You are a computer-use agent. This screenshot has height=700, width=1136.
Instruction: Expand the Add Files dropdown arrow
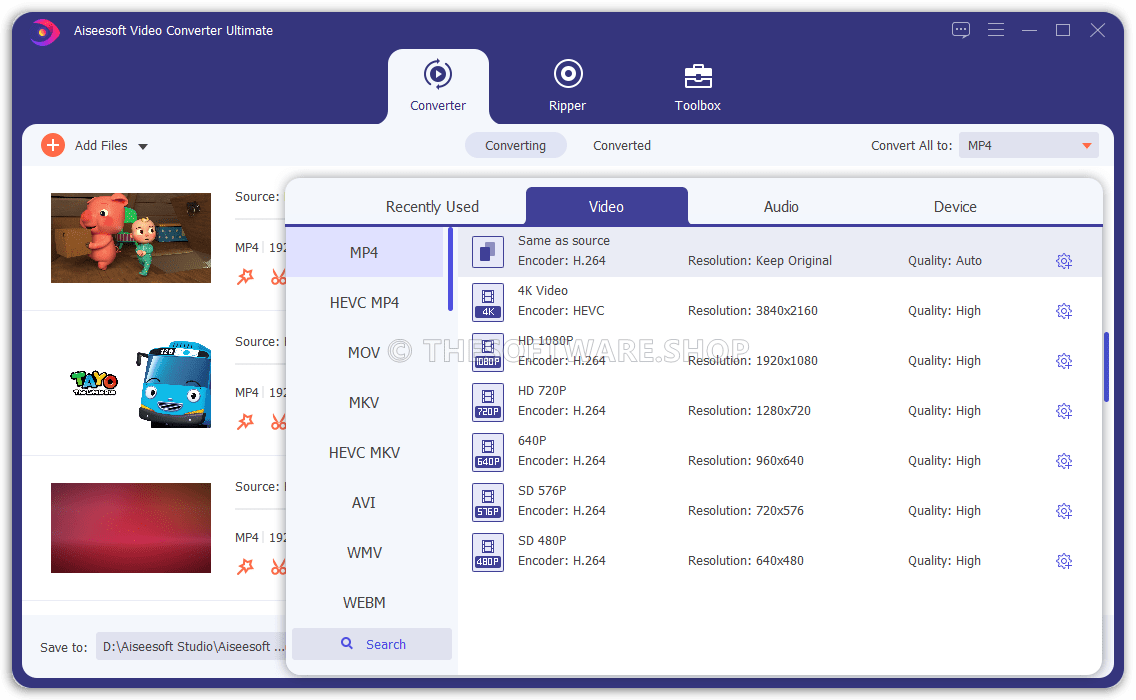pyautogui.click(x=143, y=146)
